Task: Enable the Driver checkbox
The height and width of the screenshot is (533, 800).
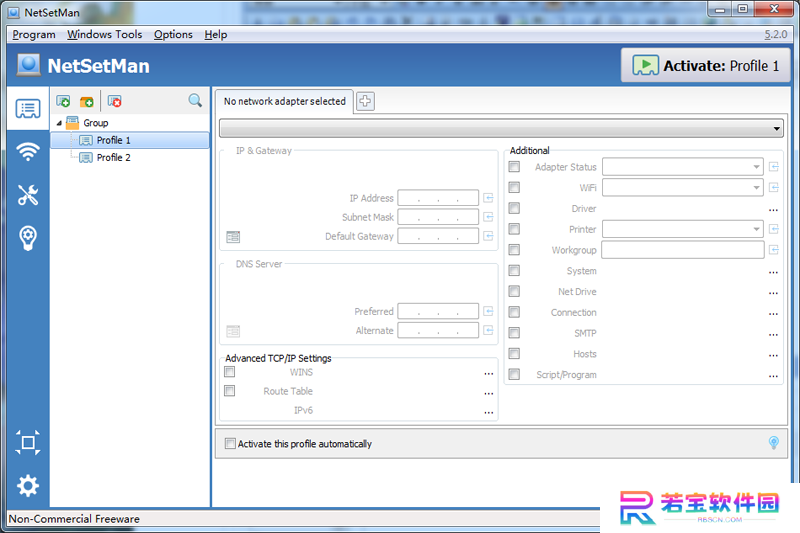Action: [x=514, y=208]
